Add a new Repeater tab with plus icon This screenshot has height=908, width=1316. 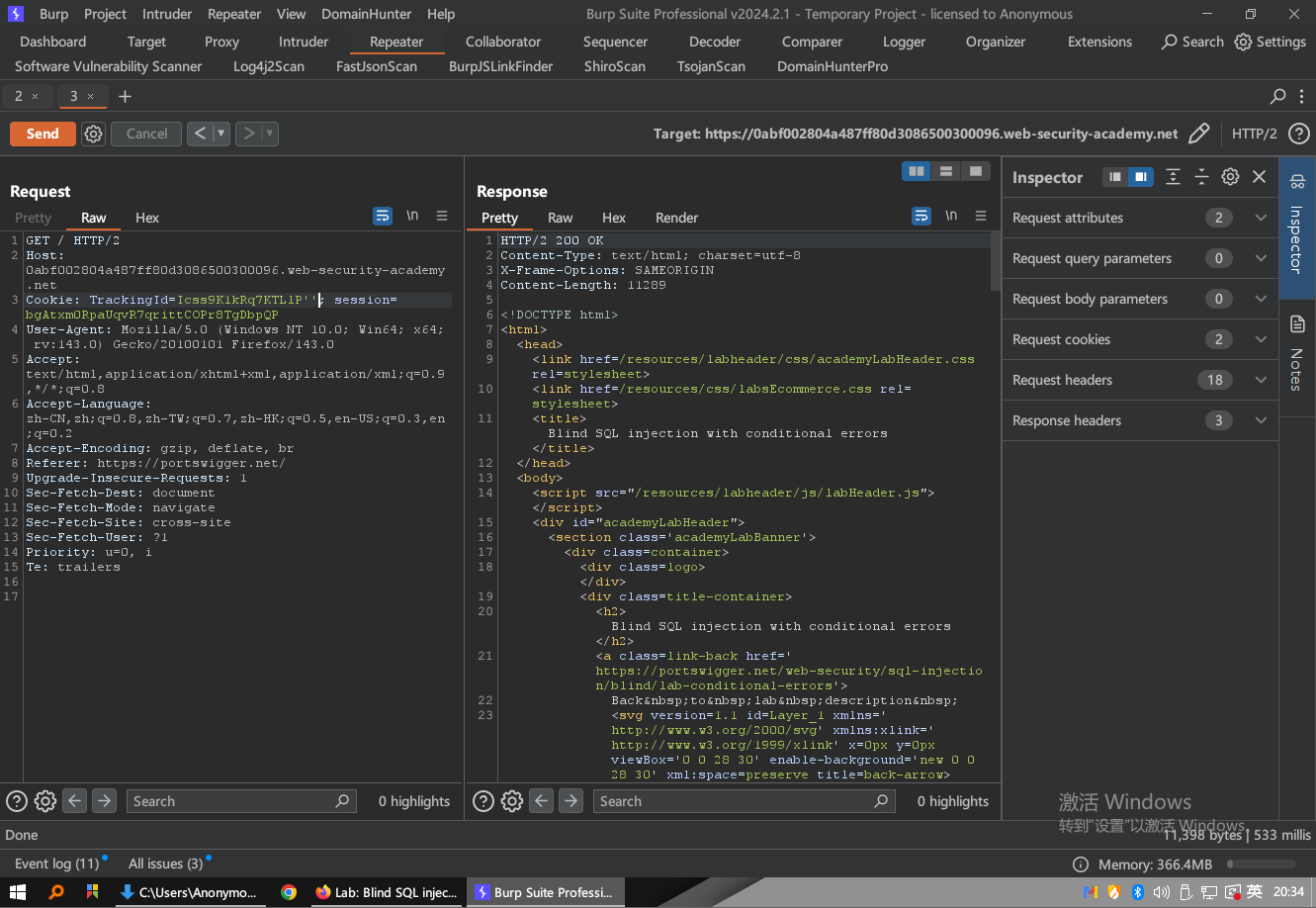point(125,96)
